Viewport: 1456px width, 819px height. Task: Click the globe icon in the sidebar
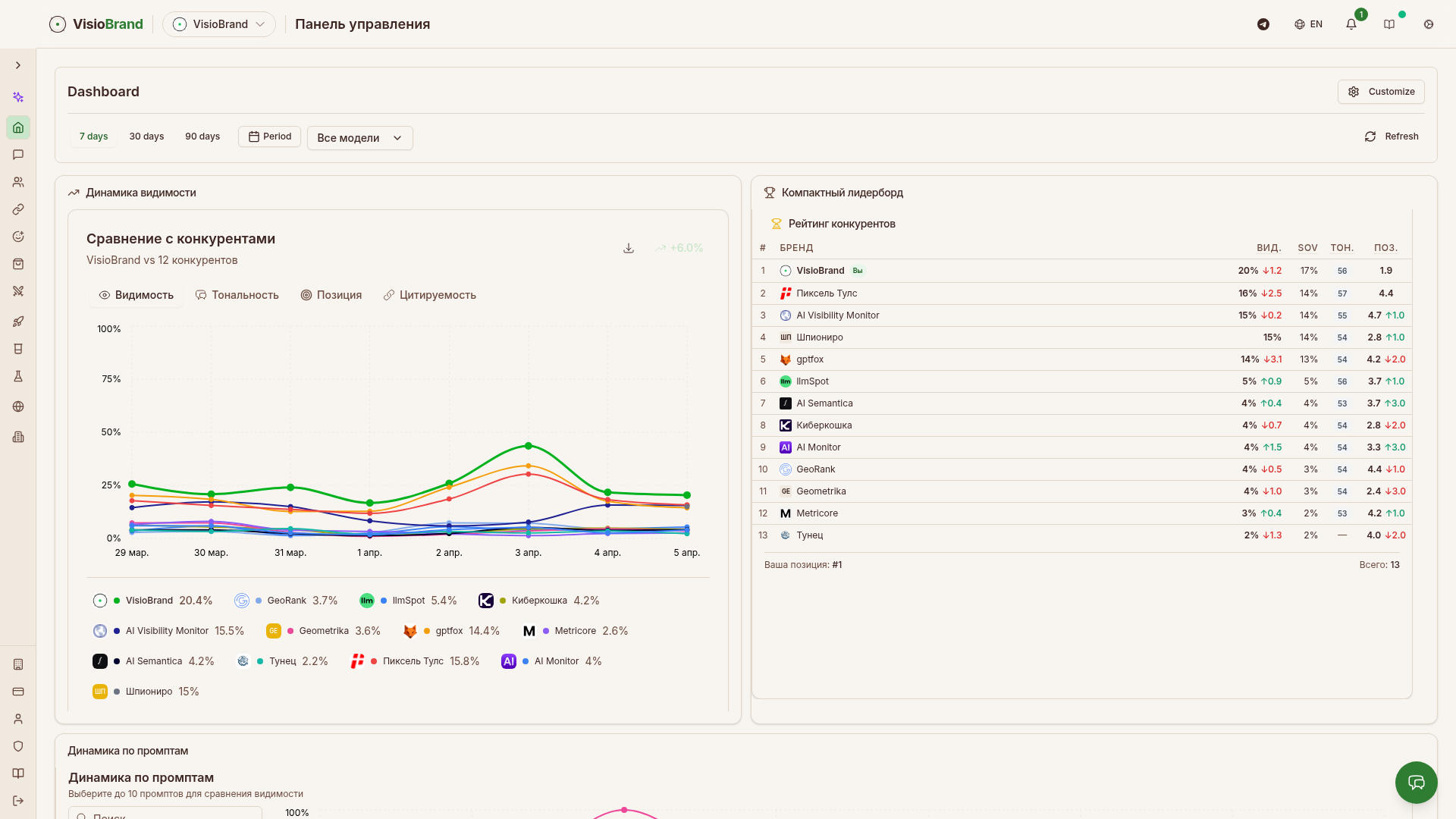[18, 406]
